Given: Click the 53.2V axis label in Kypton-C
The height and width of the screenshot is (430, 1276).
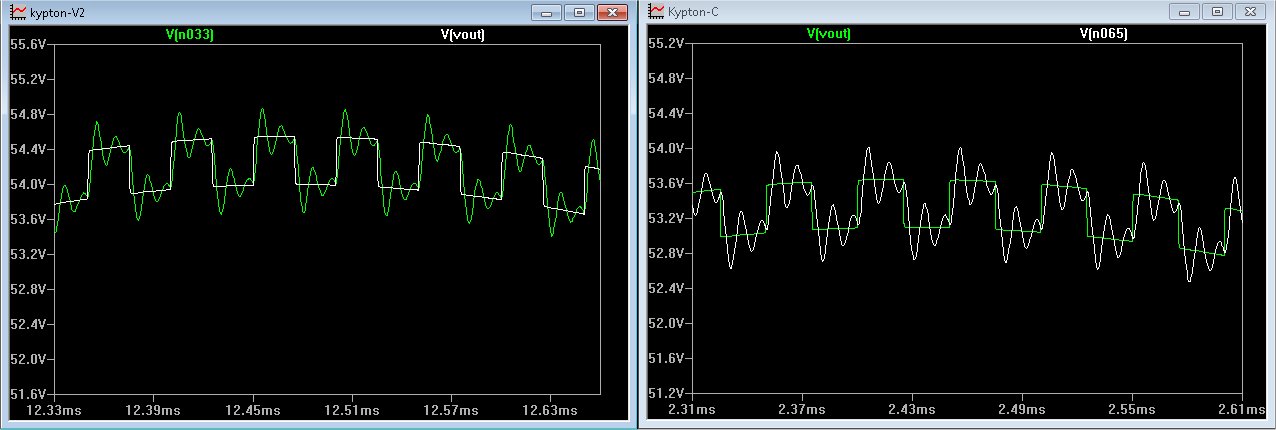Looking at the screenshot, I should [664, 219].
